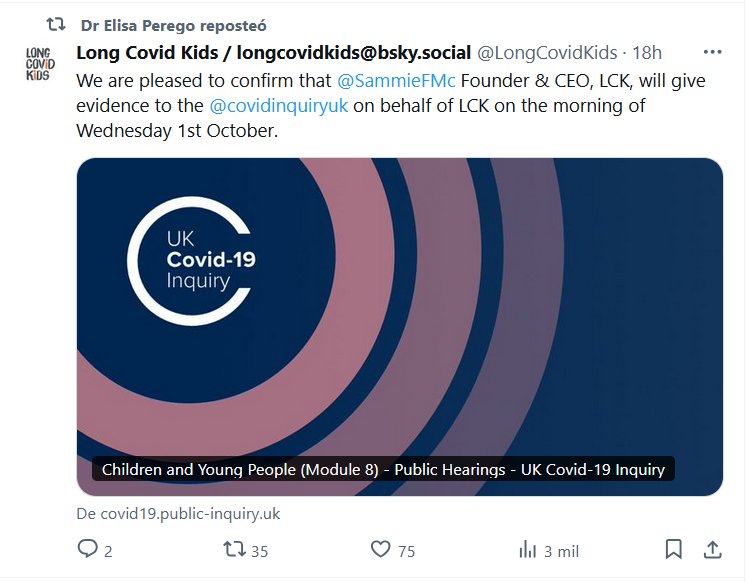
Task: View post analytics showing 3 mil
Action: coord(527,549)
